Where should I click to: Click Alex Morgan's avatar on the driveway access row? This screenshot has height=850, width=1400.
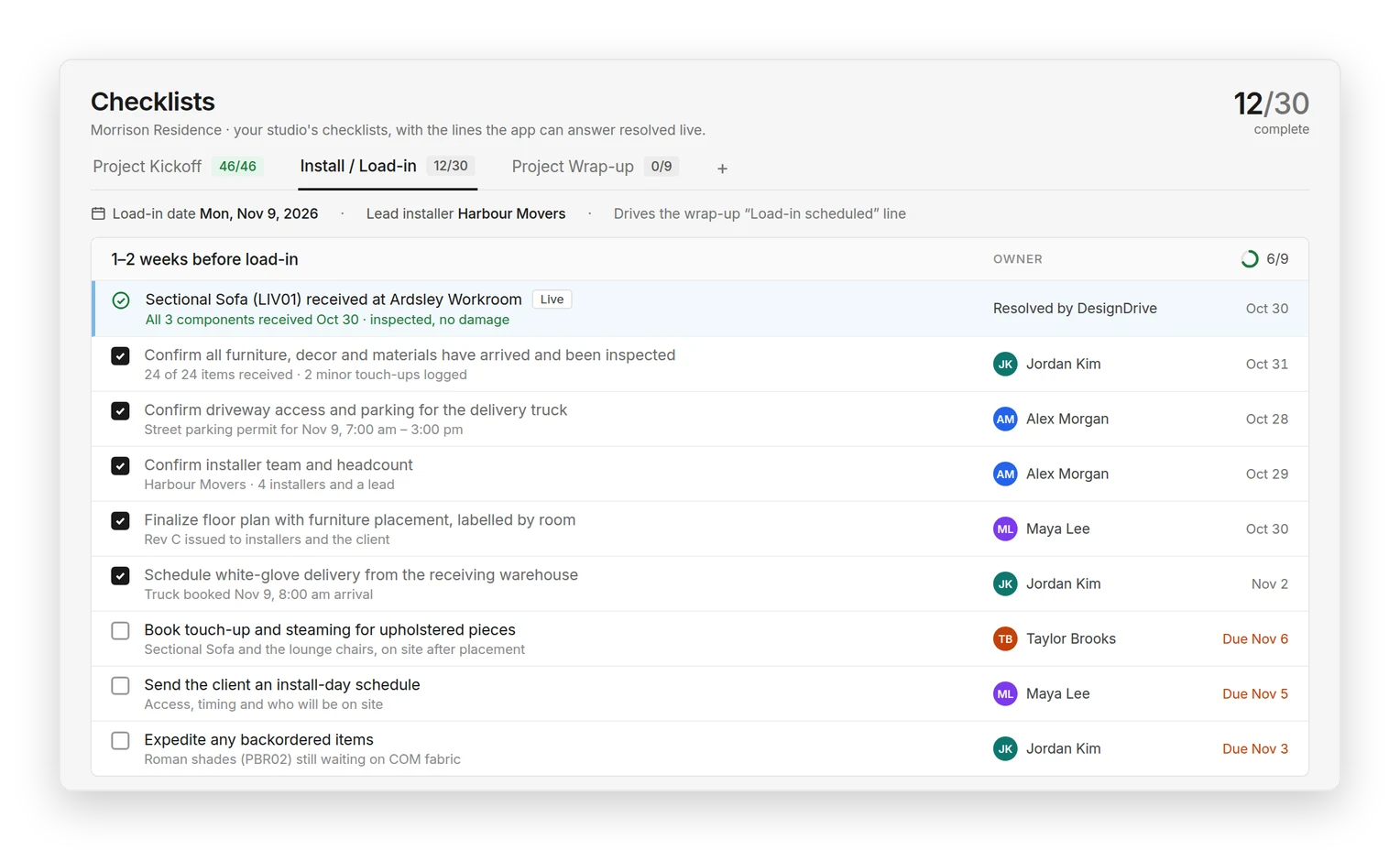[1005, 419]
